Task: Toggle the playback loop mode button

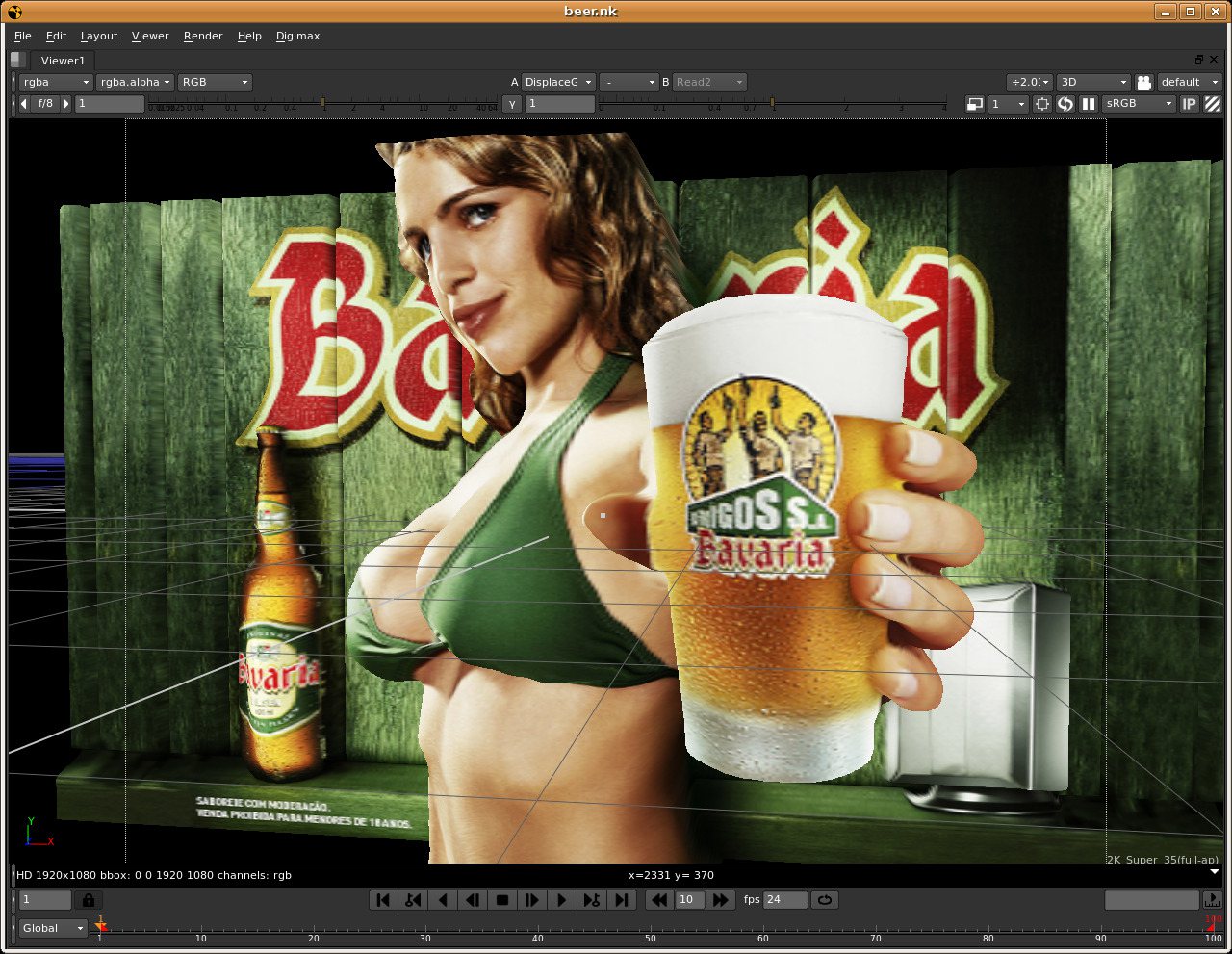Action: (825, 900)
